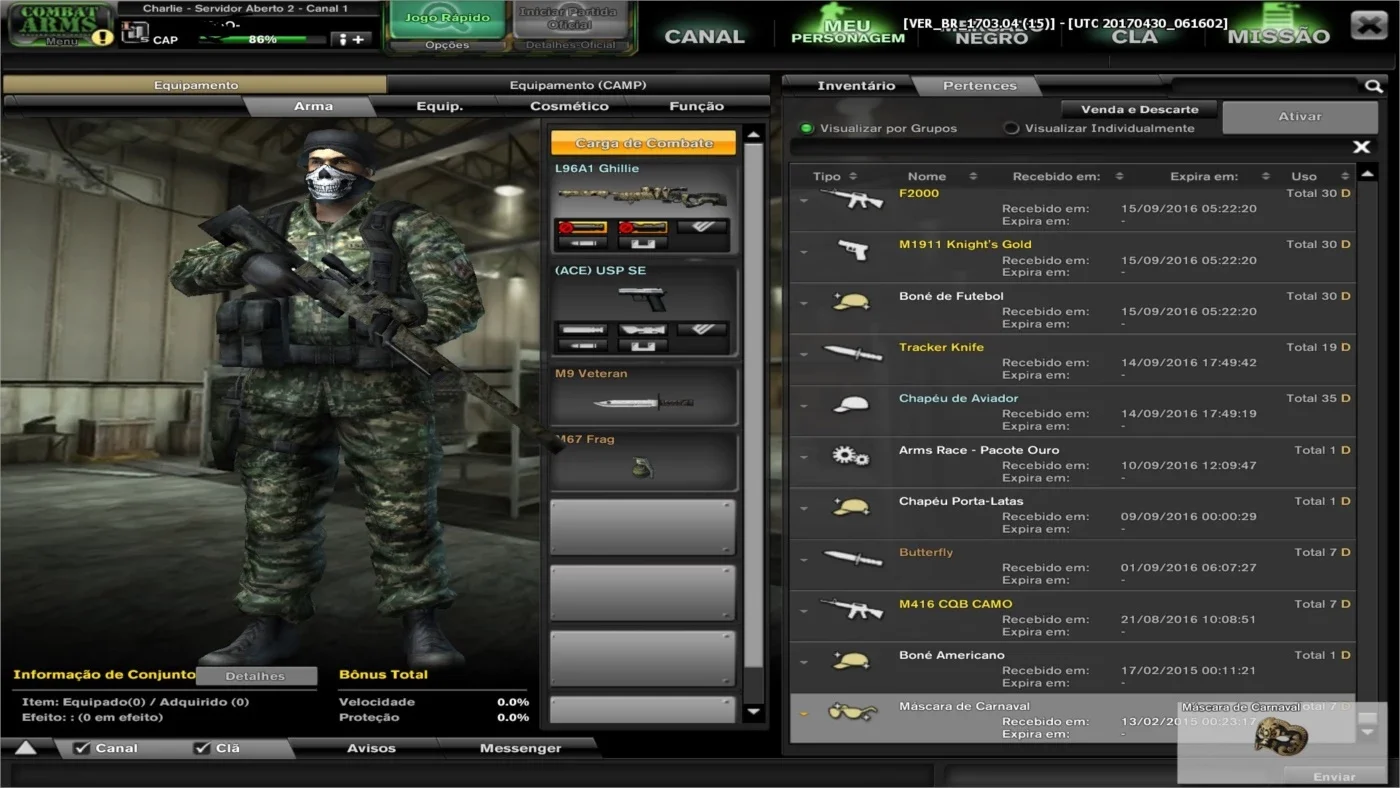The image size is (1400, 788).
Task: Open the Detalhes set info button
Action: coord(255,676)
